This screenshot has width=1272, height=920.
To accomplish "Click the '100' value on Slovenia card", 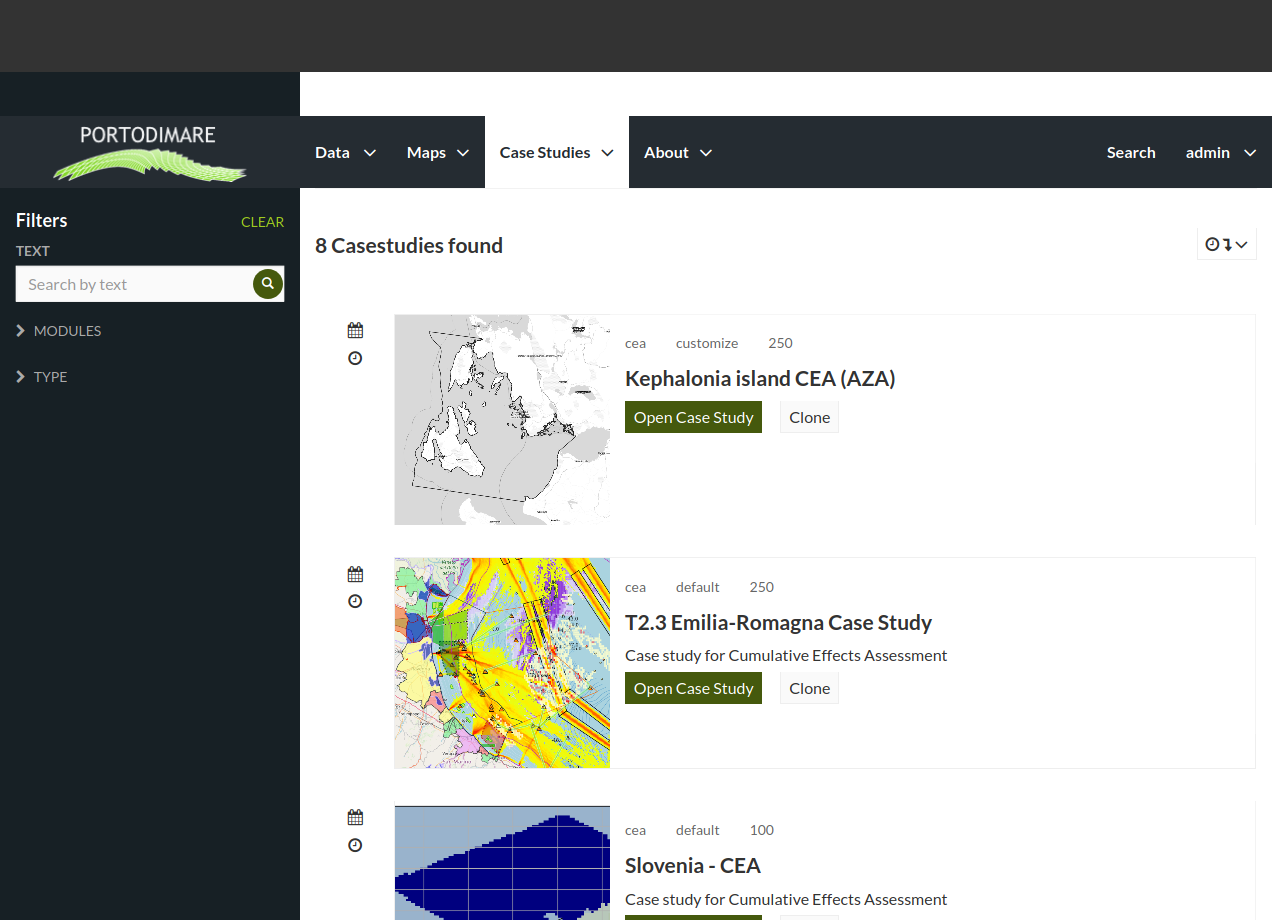I will click(x=762, y=830).
